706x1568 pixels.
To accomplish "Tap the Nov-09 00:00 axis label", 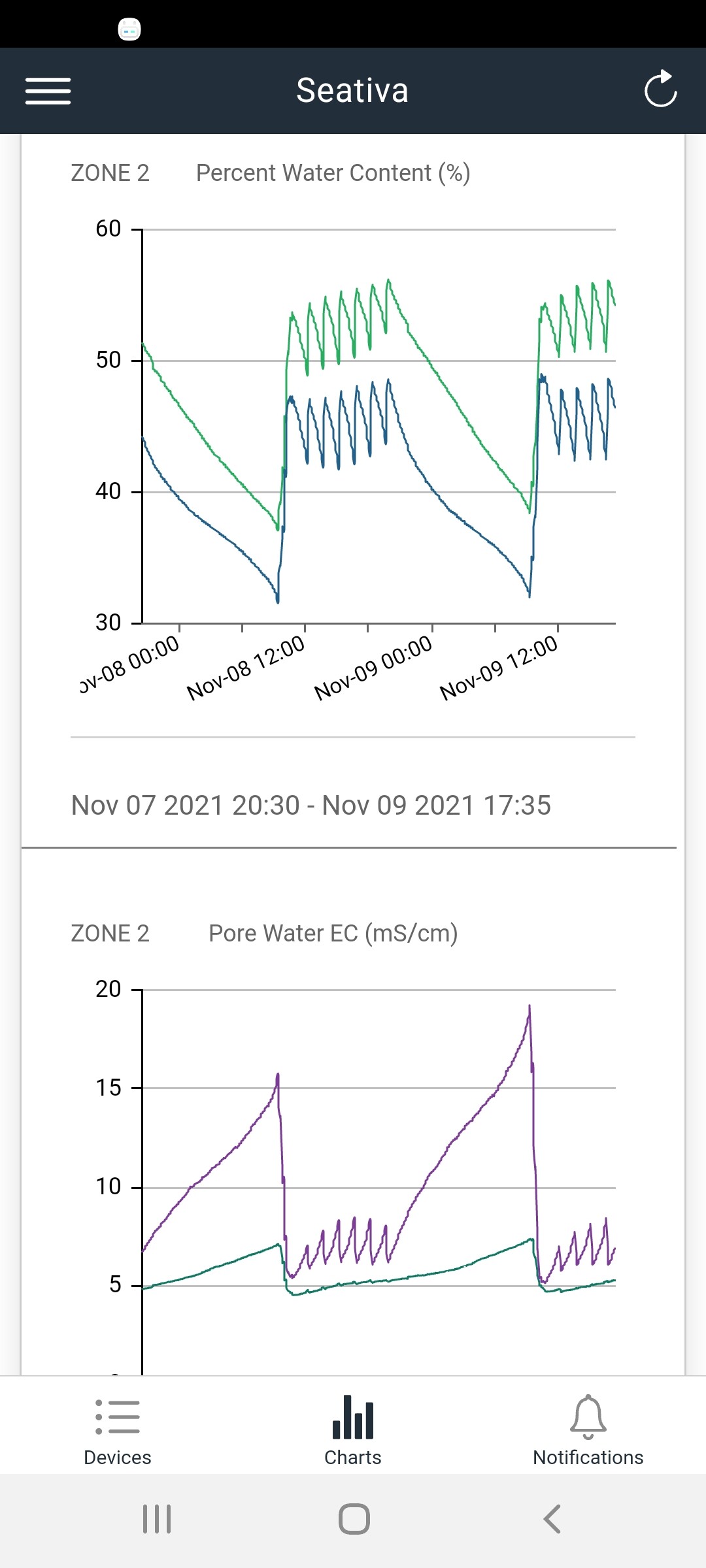I will [x=373, y=668].
